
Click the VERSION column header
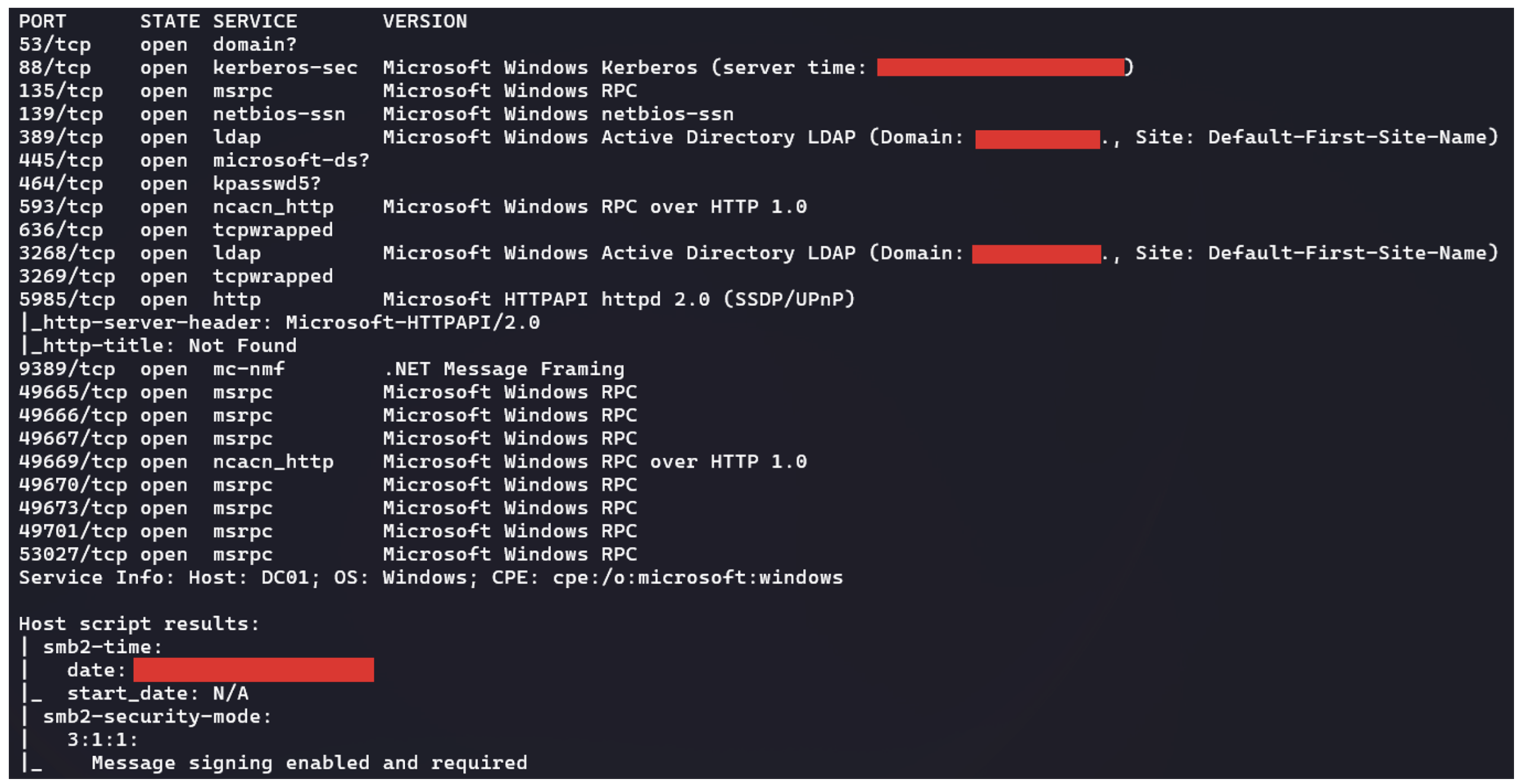(424, 21)
